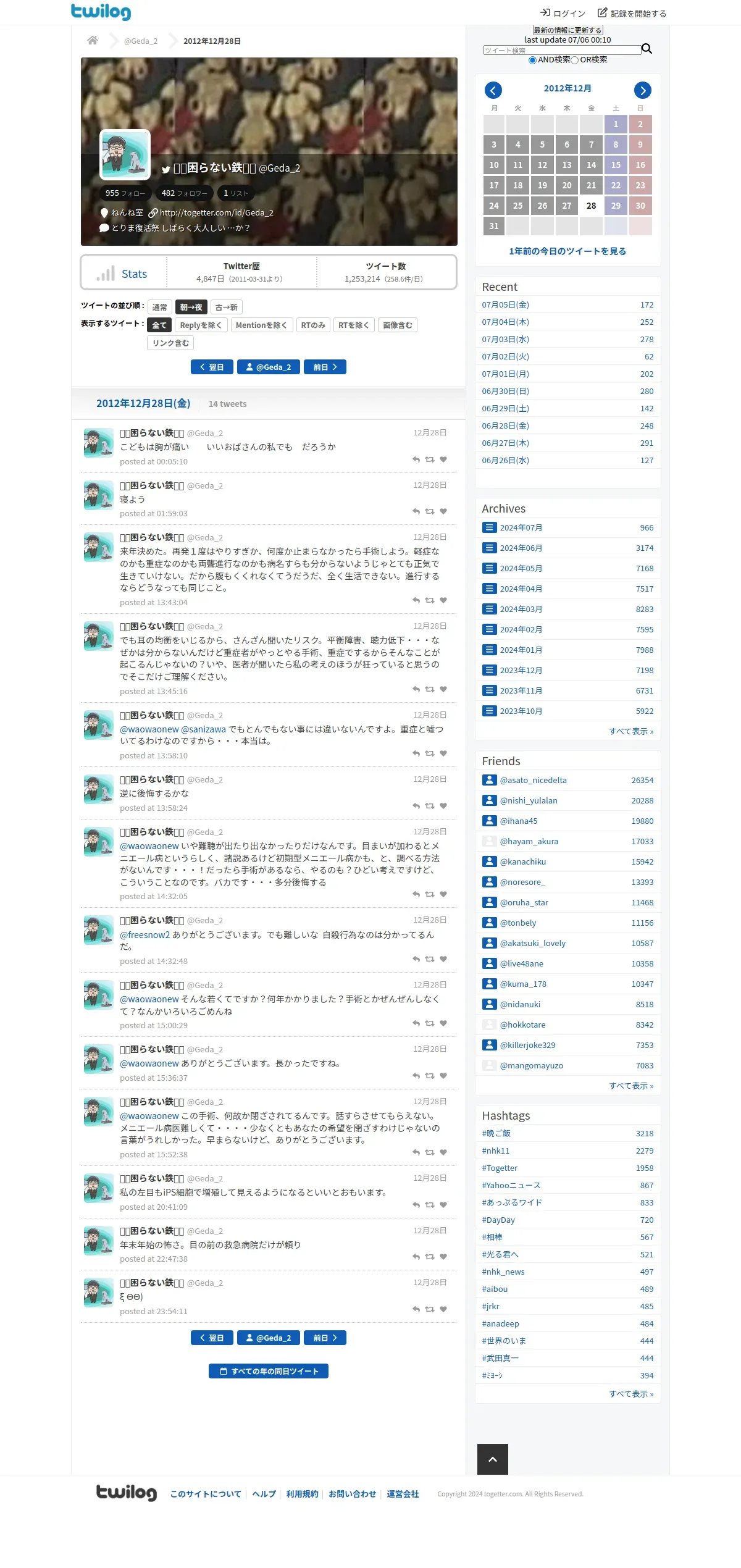Click the Stats bar chart icon
This screenshot has width=741, height=1568.
pyautogui.click(x=106, y=274)
